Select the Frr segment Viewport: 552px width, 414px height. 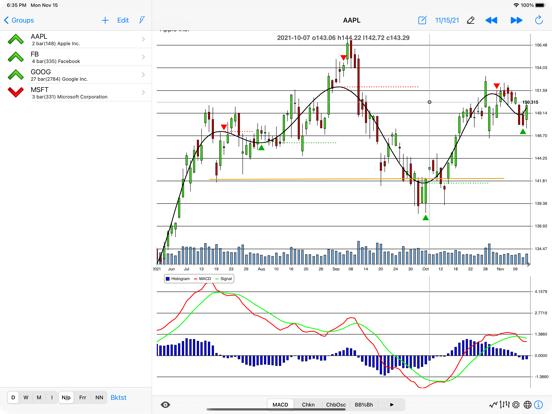tap(83, 397)
